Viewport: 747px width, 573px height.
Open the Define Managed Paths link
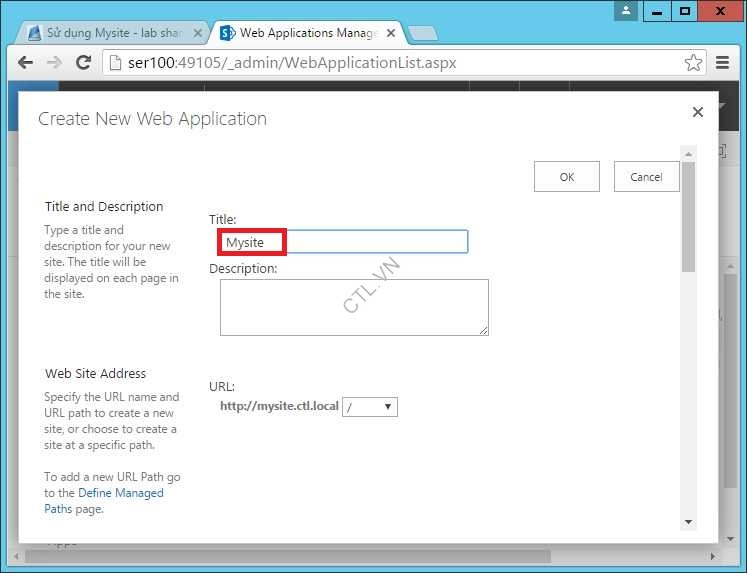coord(104,501)
